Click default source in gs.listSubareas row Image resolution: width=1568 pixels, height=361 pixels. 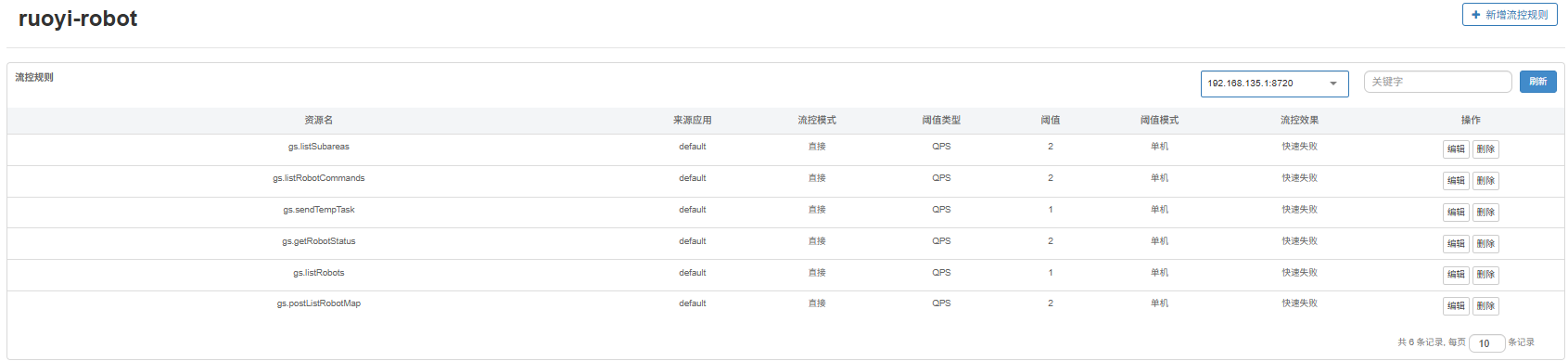pos(693,147)
